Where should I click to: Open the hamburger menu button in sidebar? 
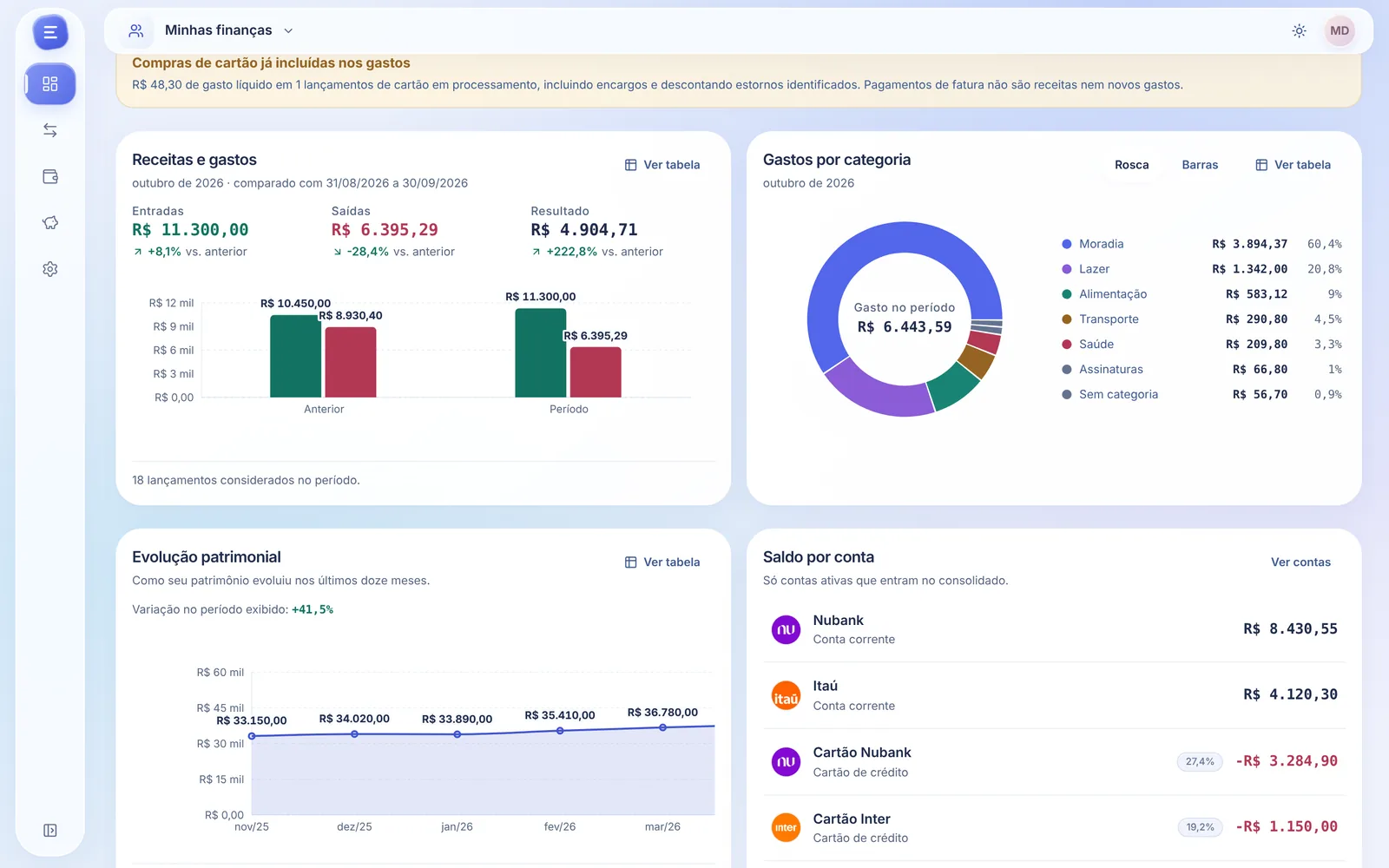(50, 33)
